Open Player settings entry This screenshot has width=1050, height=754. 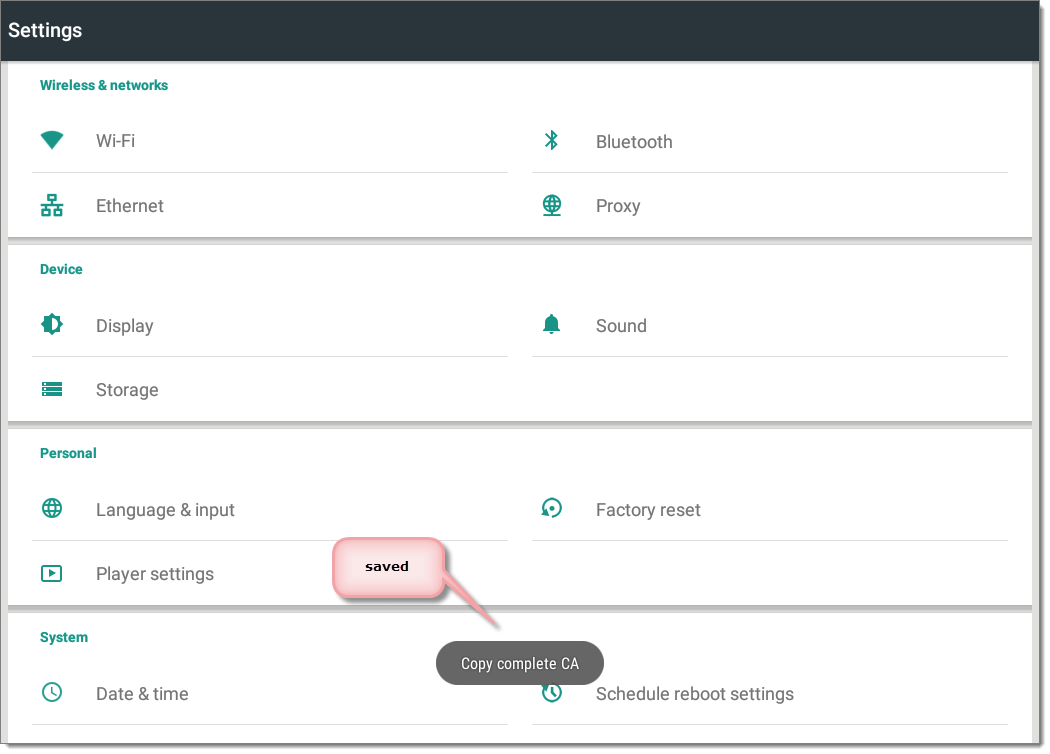tap(270, 573)
